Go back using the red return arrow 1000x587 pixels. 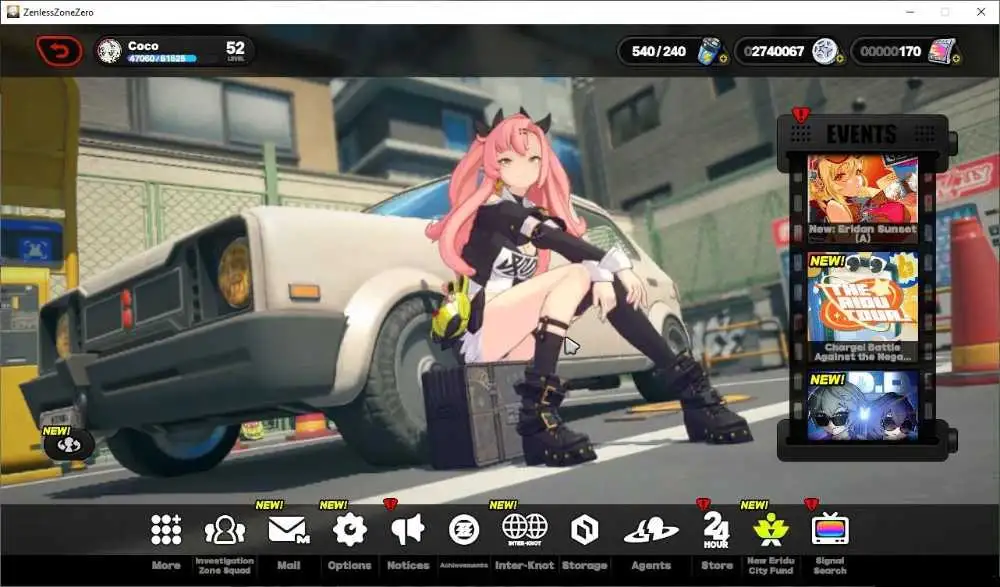59,51
